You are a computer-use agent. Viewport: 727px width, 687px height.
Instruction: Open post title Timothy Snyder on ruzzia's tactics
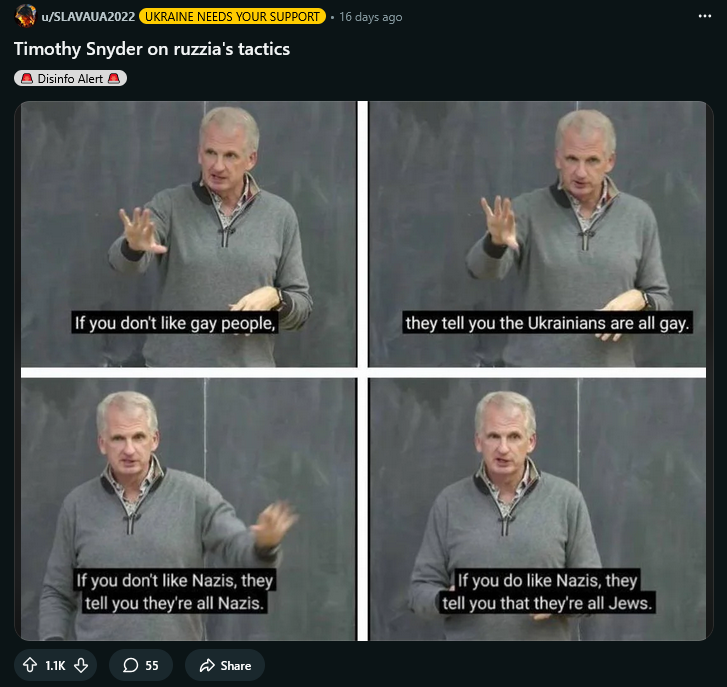coord(152,49)
